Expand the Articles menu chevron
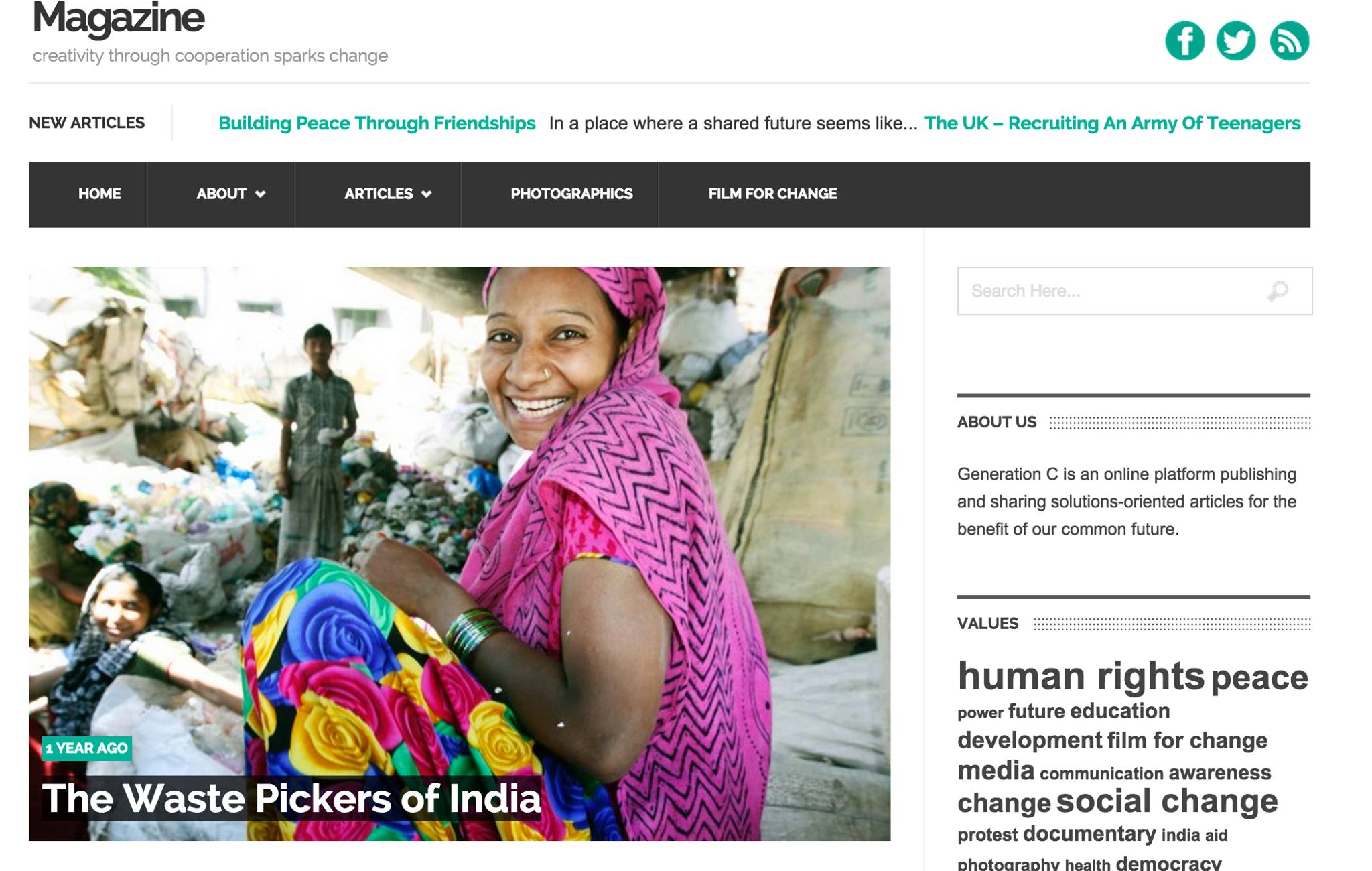Image resolution: width=1372 pixels, height=871 pixels. (x=426, y=194)
